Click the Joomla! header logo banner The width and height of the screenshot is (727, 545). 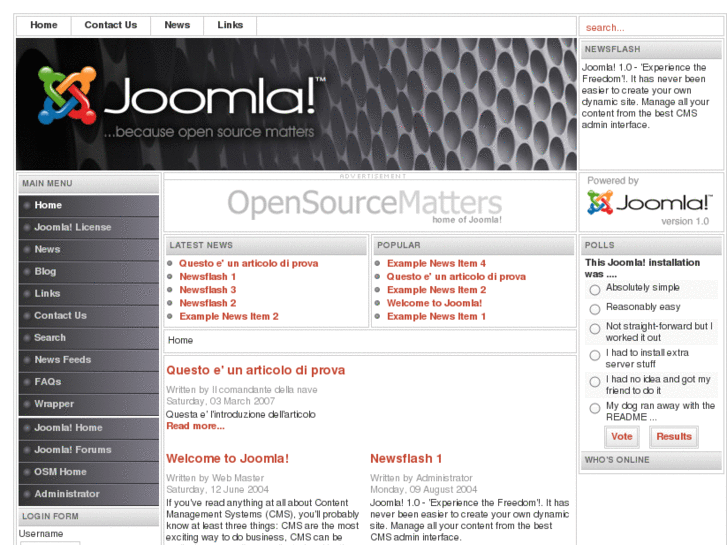(x=296, y=104)
